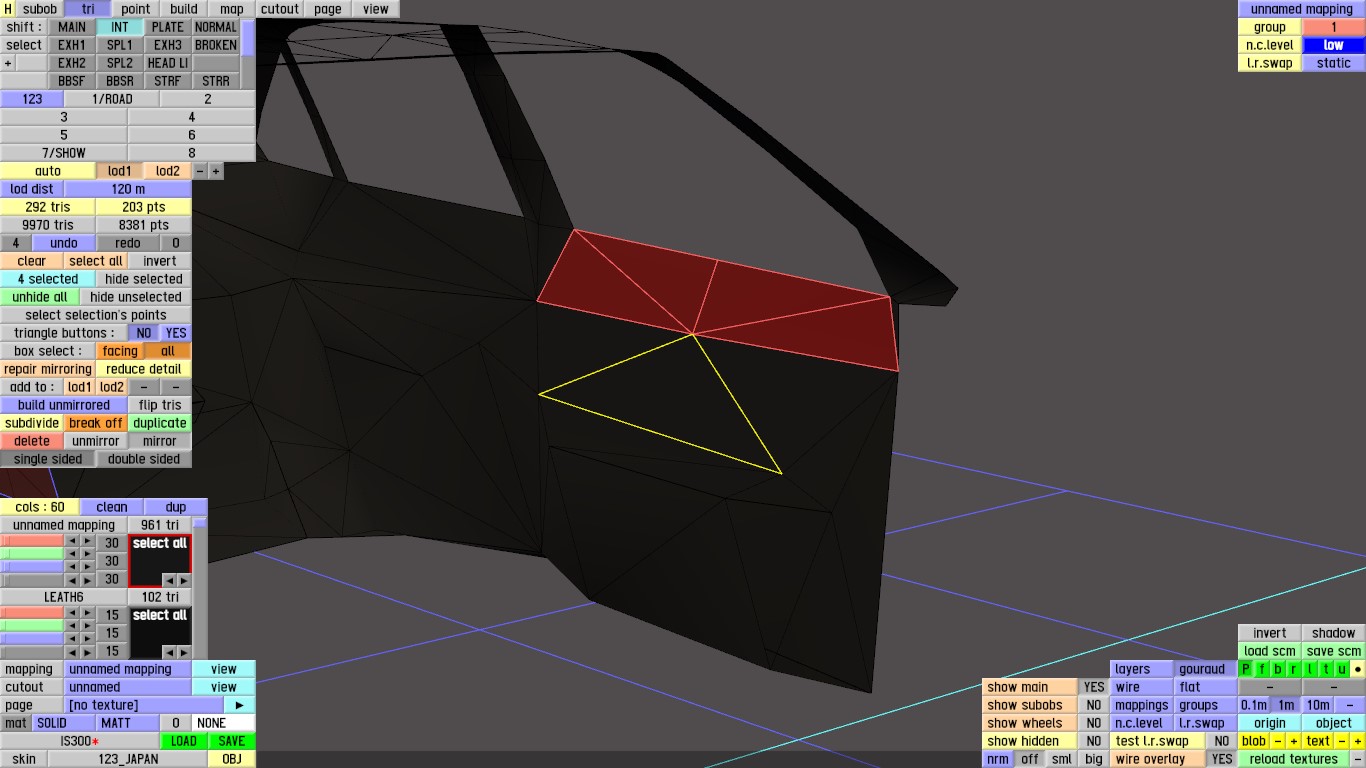
Task: Click the minus button after 10m
Action: click(x=1350, y=705)
